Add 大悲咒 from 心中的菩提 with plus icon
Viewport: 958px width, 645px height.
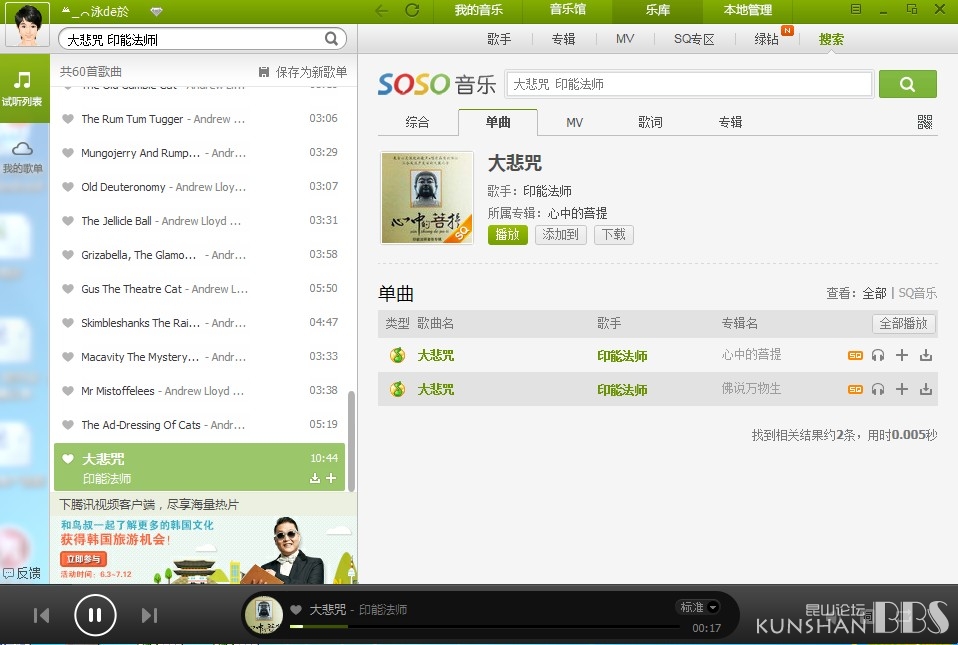click(x=902, y=355)
